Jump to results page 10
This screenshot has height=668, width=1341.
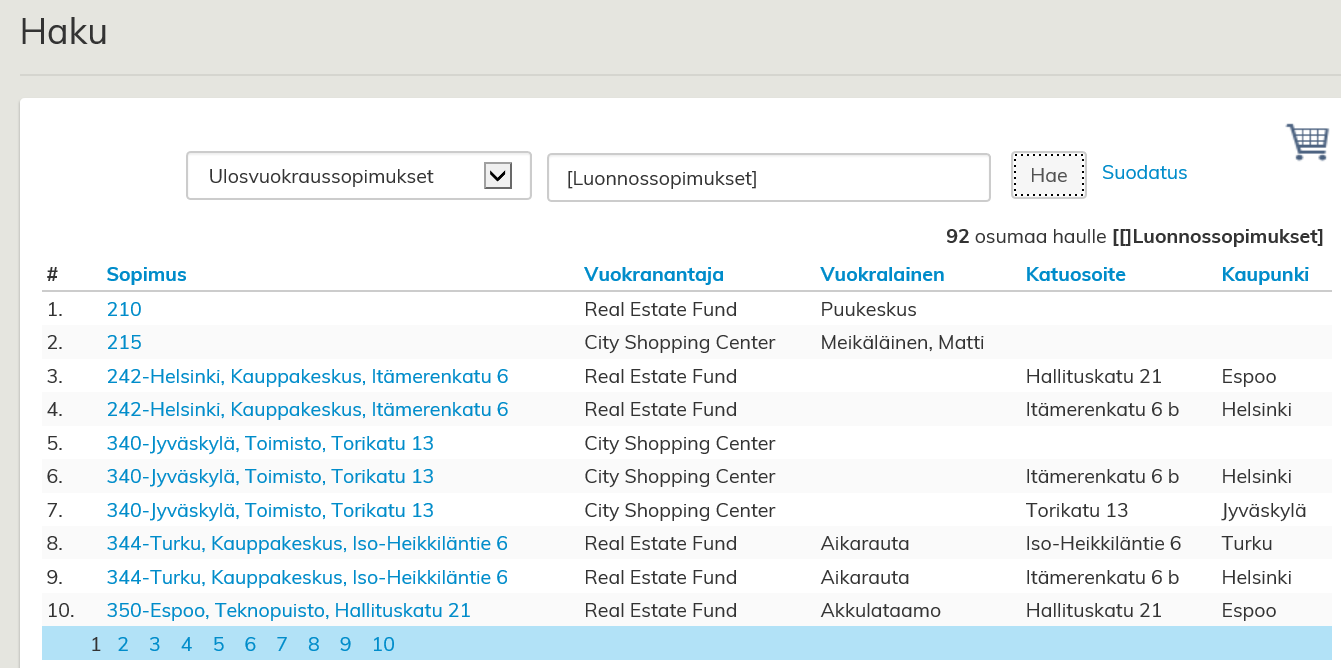pyautogui.click(x=383, y=644)
